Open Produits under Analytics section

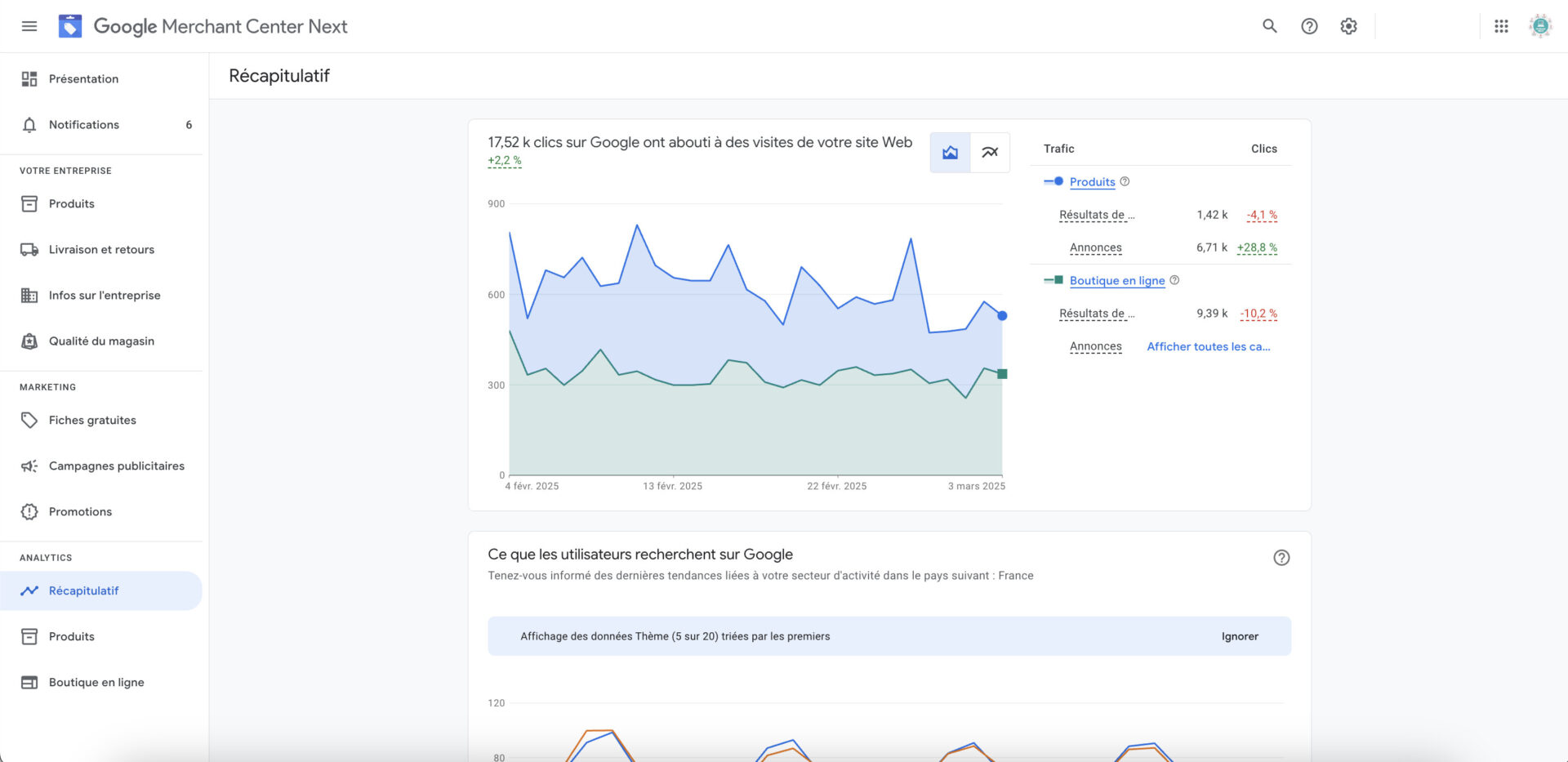(x=101, y=636)
